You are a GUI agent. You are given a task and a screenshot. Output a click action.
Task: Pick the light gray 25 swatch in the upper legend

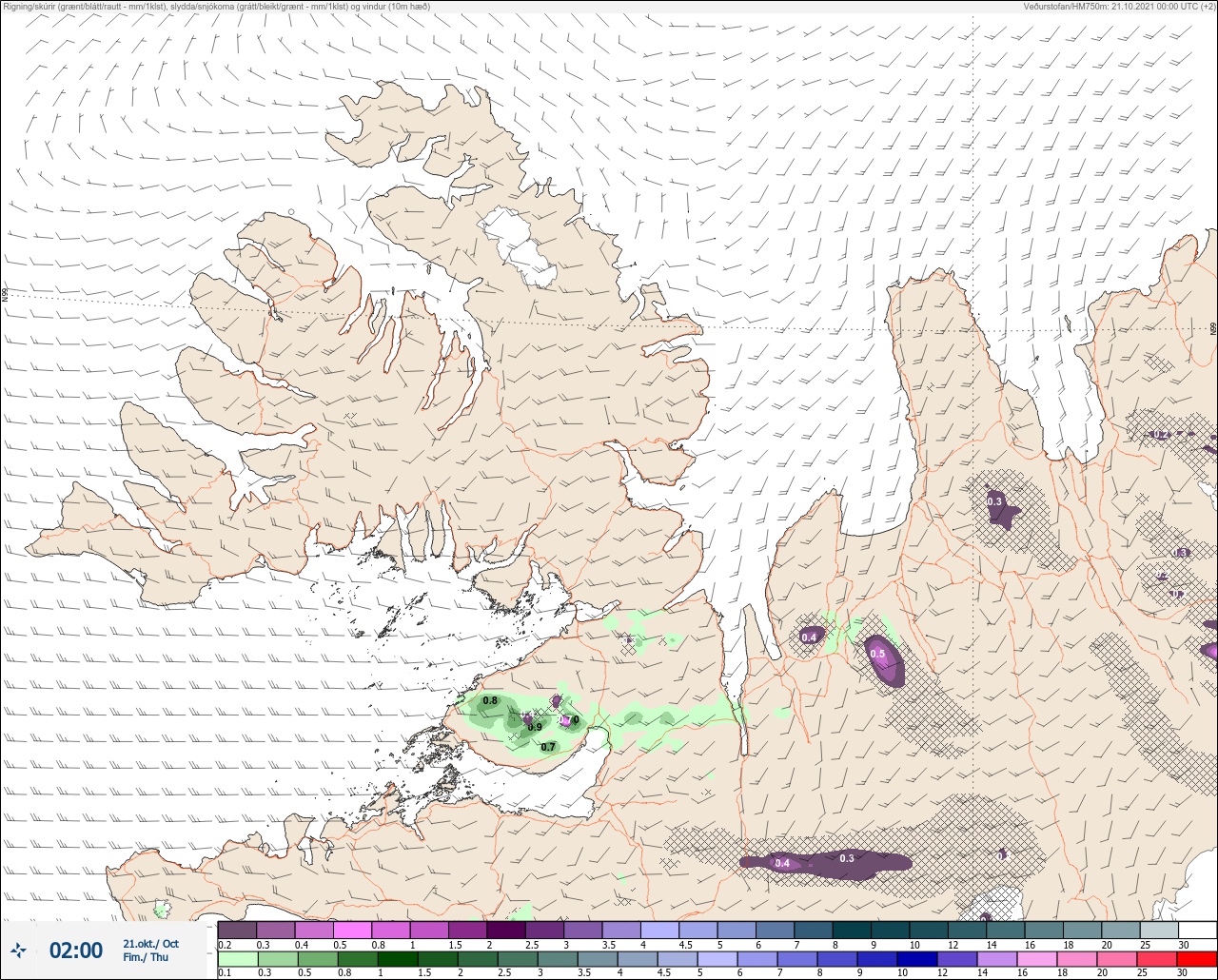pyautogui.click(x=1159, y=930)
